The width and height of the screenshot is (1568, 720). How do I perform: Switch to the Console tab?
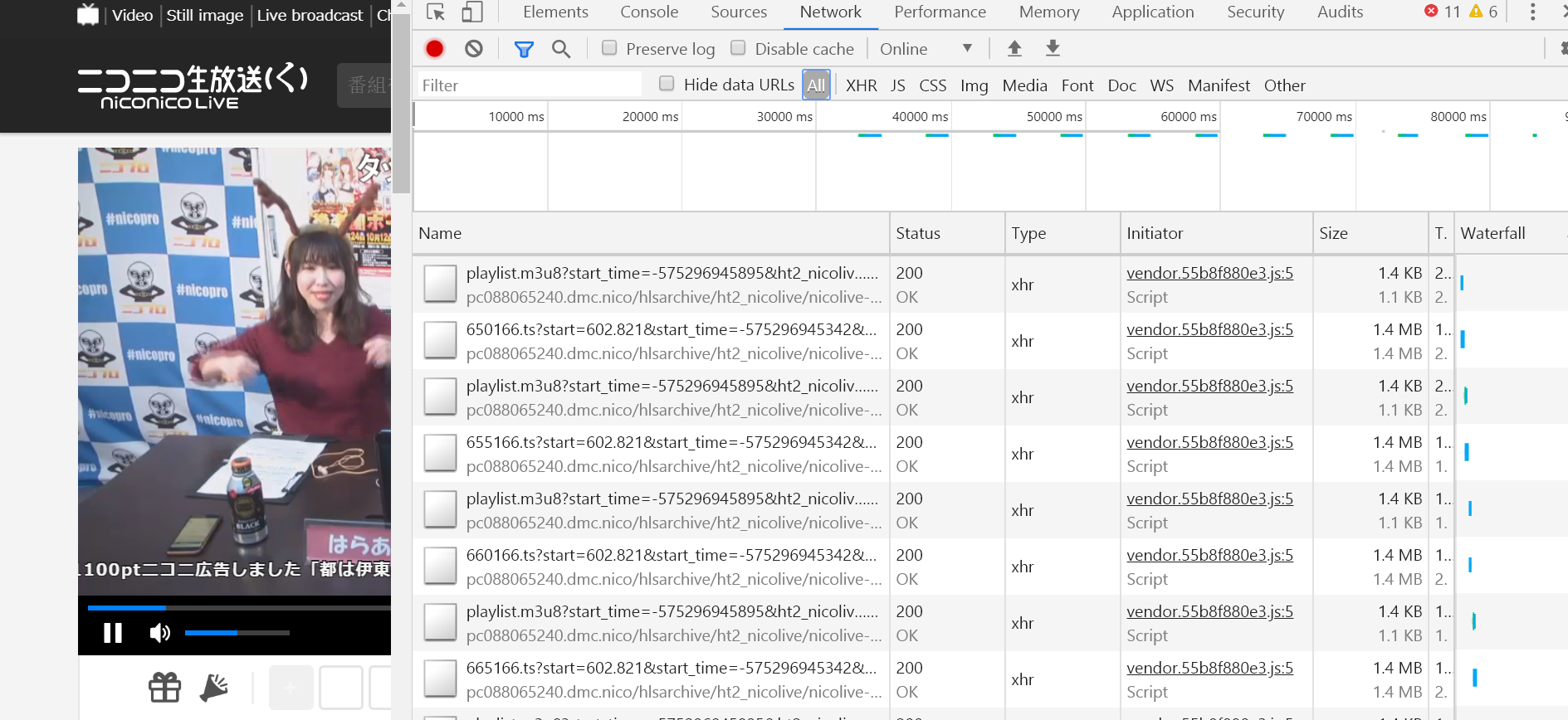point(649,12)
